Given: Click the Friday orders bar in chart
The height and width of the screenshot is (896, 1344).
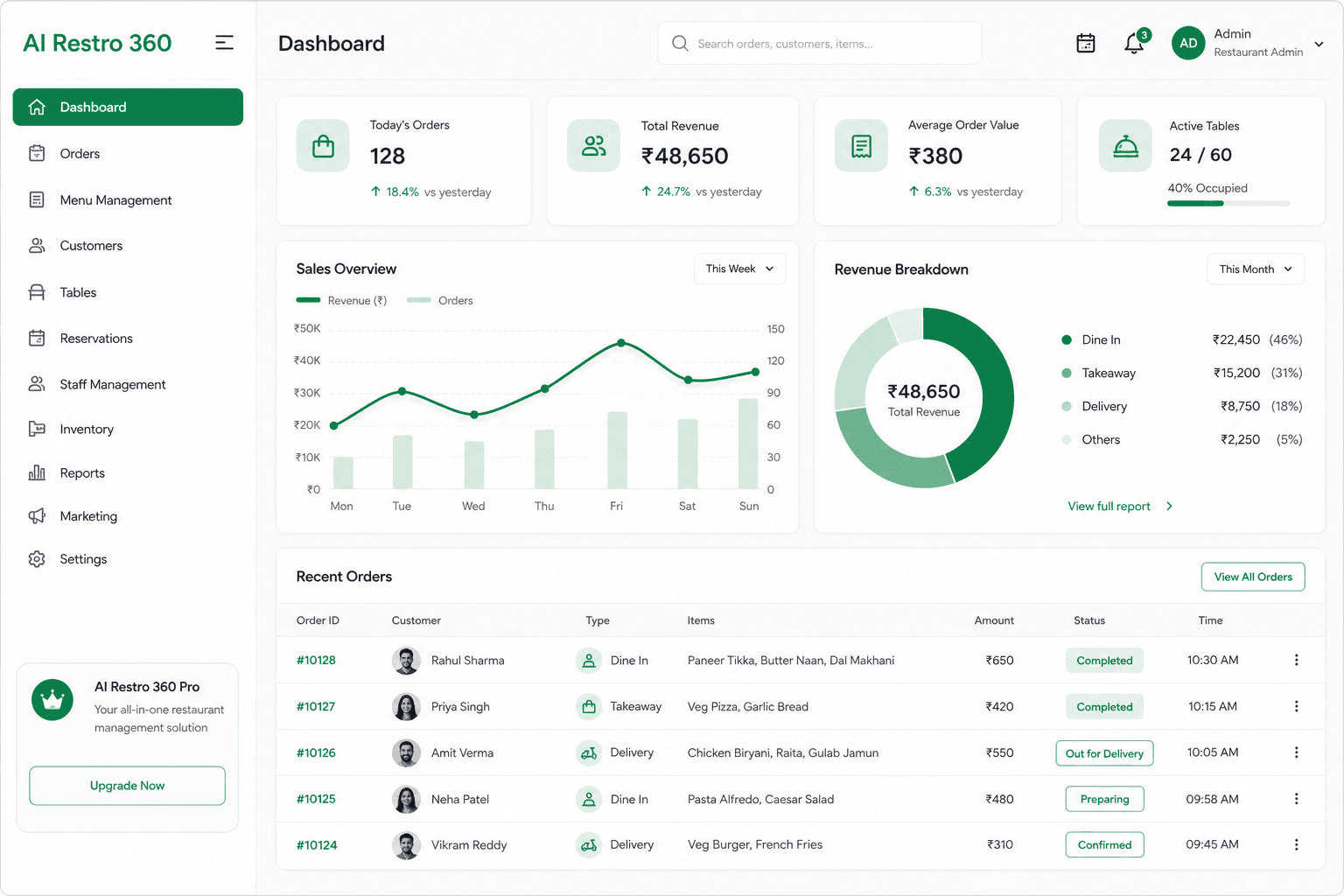Looking at the screenshot, I should (x=617, y=450).
